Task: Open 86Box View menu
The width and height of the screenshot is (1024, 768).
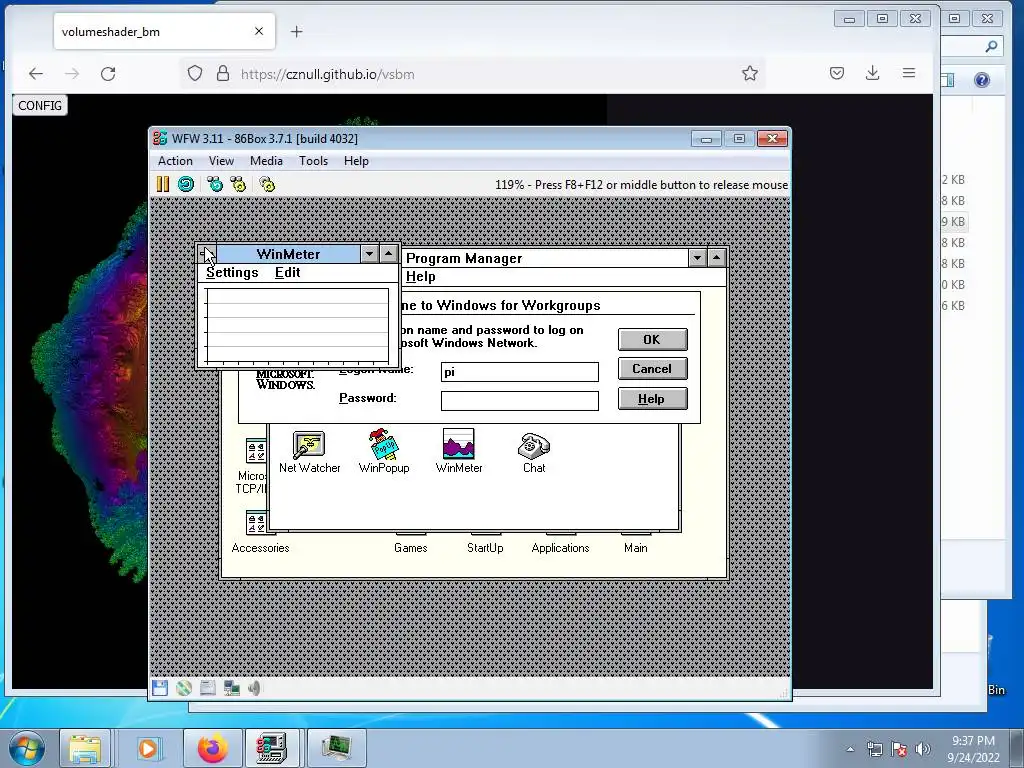Action: (x=221, y=161)
